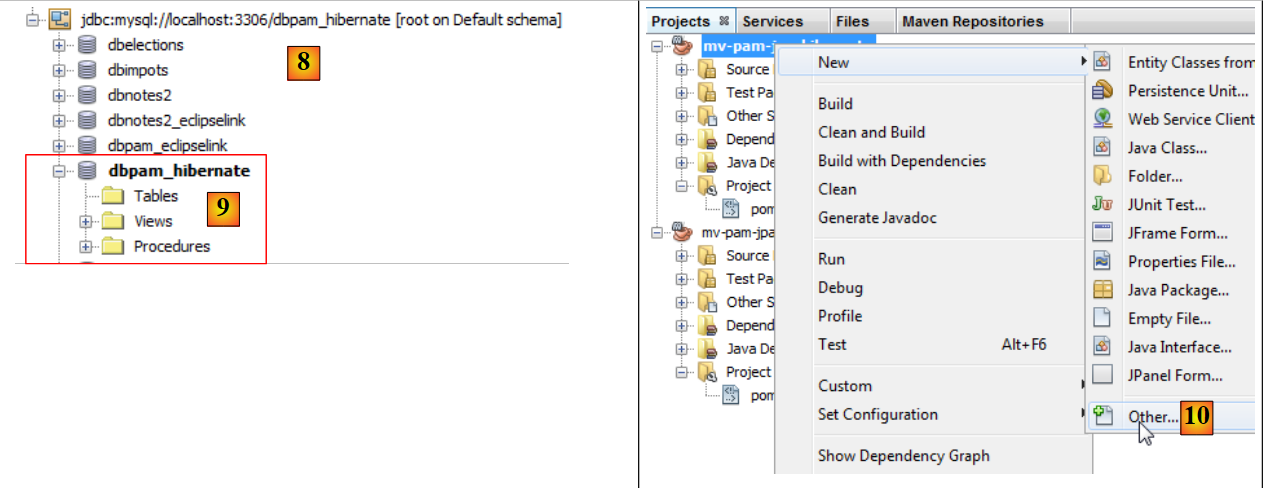Click the JFrame Form icon
The image size is (1263, 488).
(x=1103, y=233)
